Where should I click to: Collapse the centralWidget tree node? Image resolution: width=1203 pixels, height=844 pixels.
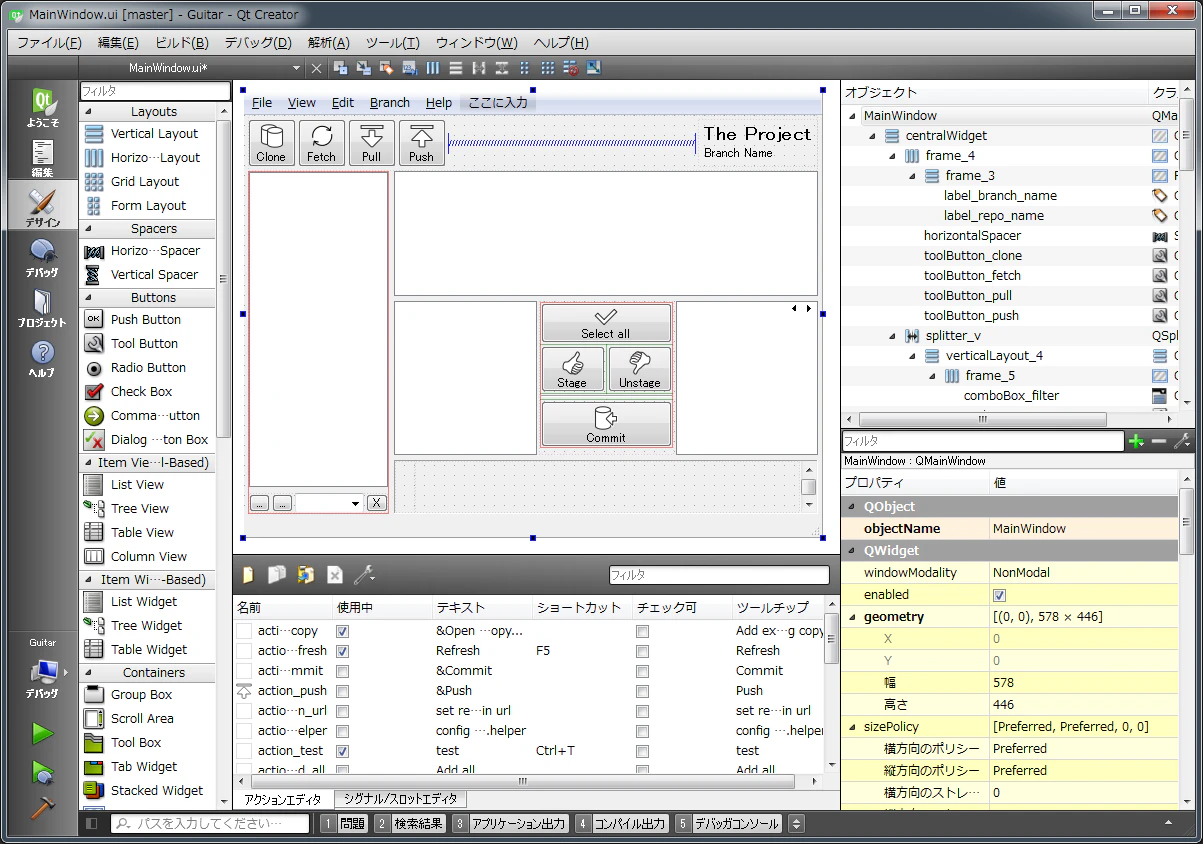873,136
